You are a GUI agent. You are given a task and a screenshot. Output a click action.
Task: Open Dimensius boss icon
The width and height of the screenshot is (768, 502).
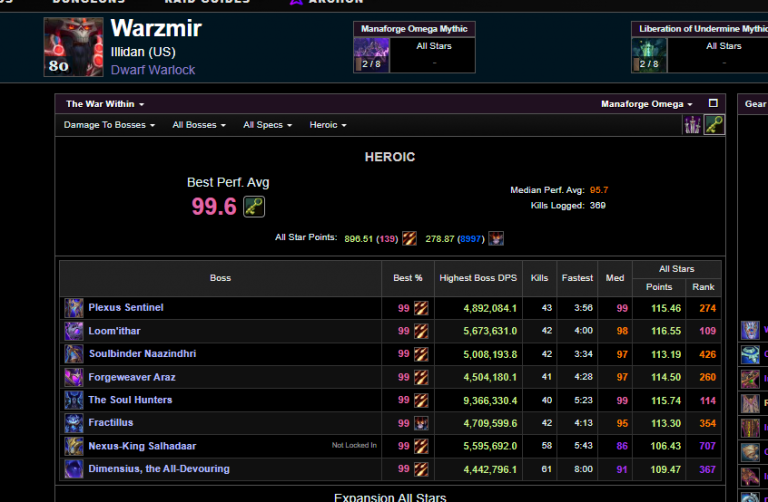pos(74,469)
